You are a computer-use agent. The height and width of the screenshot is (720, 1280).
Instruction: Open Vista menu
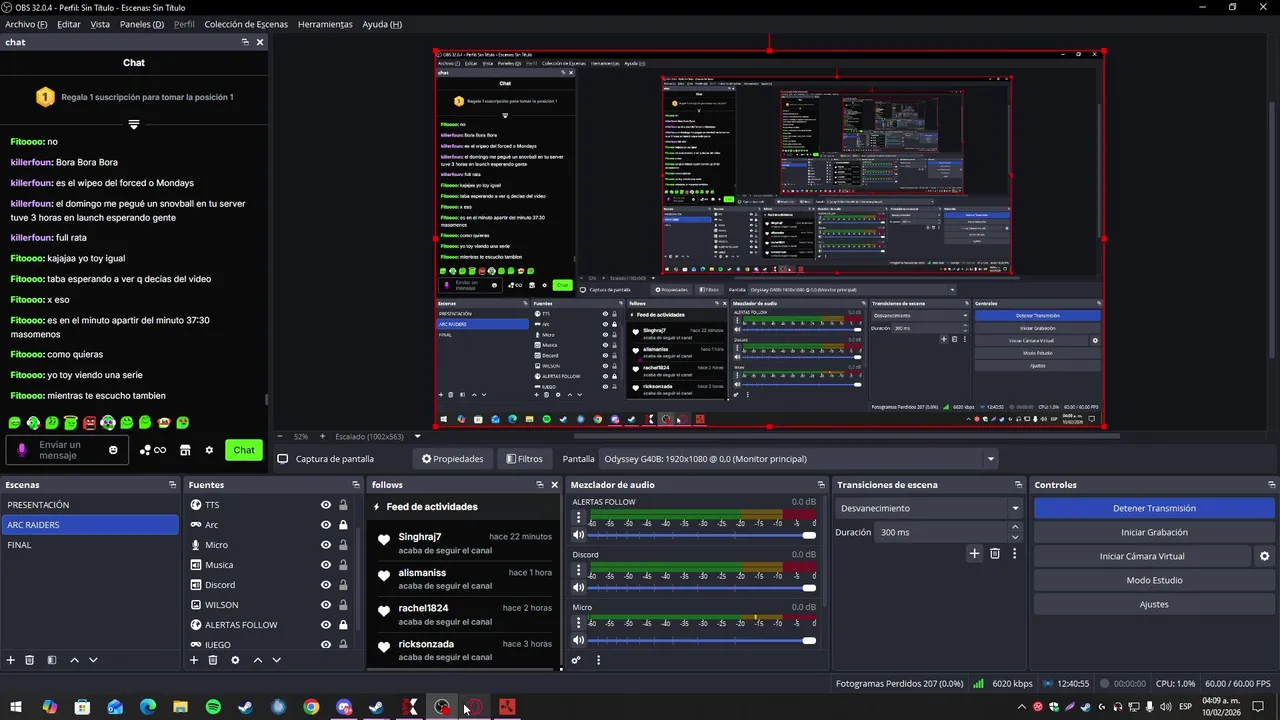[100, 24]
